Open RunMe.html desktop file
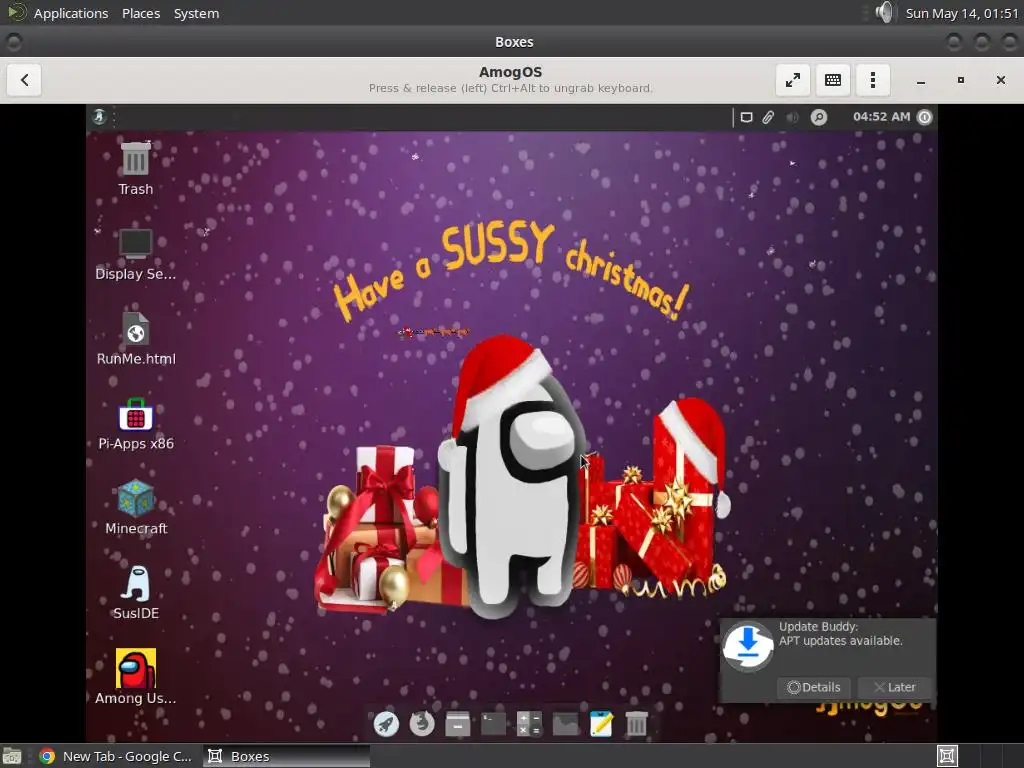This screenshot has height=768, width=1024. coord(135,339)
